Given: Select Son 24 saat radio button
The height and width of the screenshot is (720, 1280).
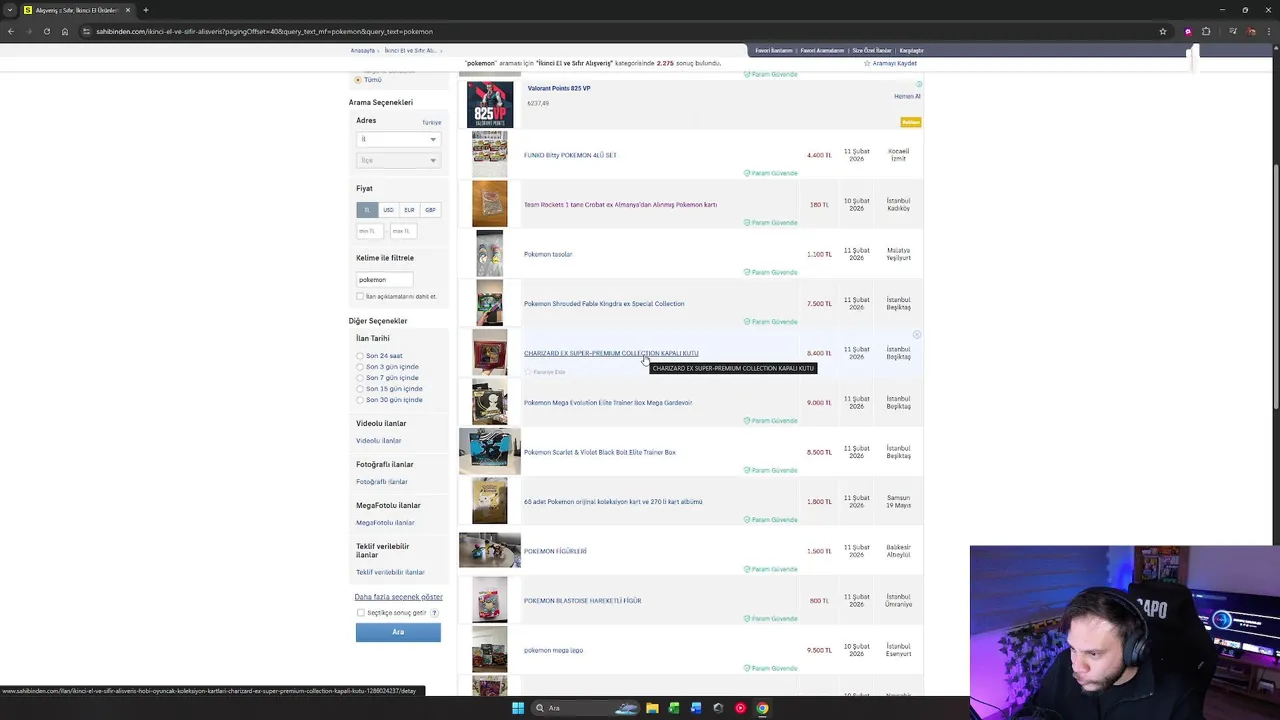Looking at the screenshot, I should (x=360, y=356).
